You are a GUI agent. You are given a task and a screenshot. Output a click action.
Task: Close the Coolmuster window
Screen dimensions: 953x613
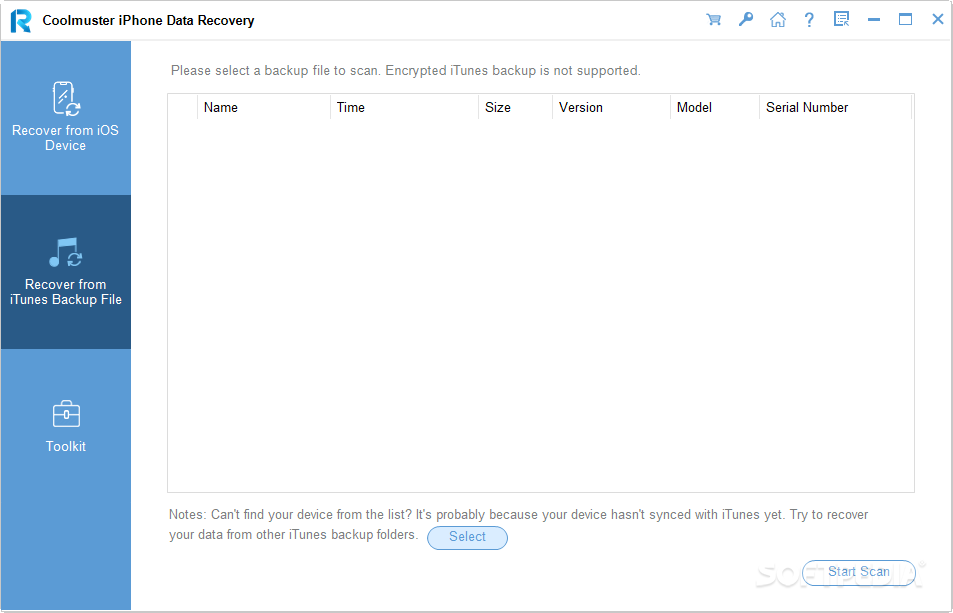click(x=938, y=19)
